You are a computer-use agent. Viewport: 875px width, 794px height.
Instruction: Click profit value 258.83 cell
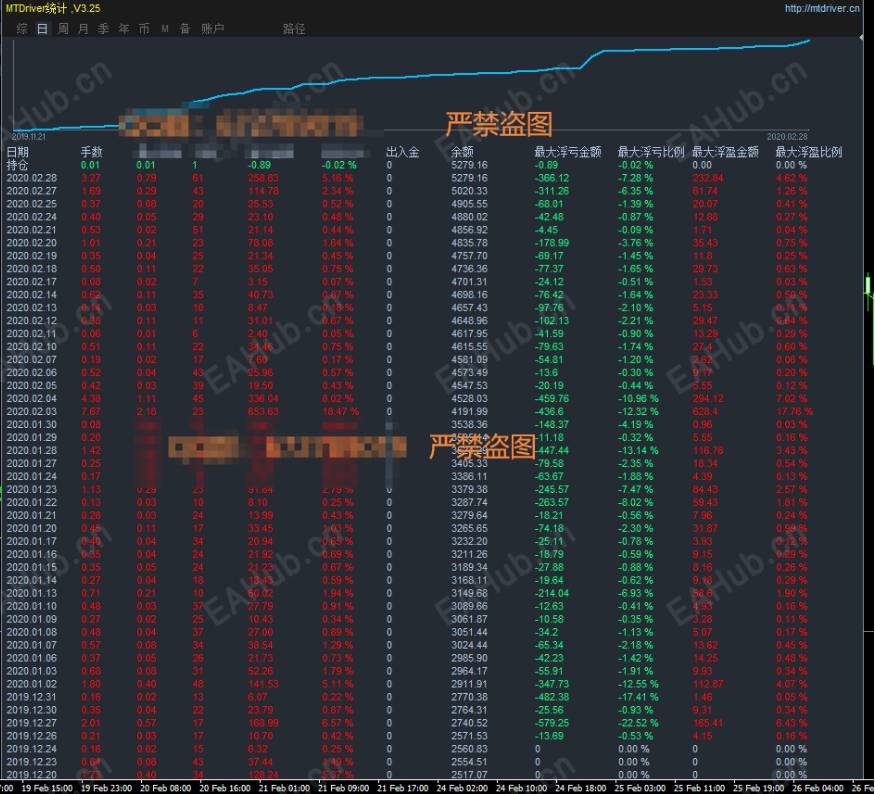point(263,178)
